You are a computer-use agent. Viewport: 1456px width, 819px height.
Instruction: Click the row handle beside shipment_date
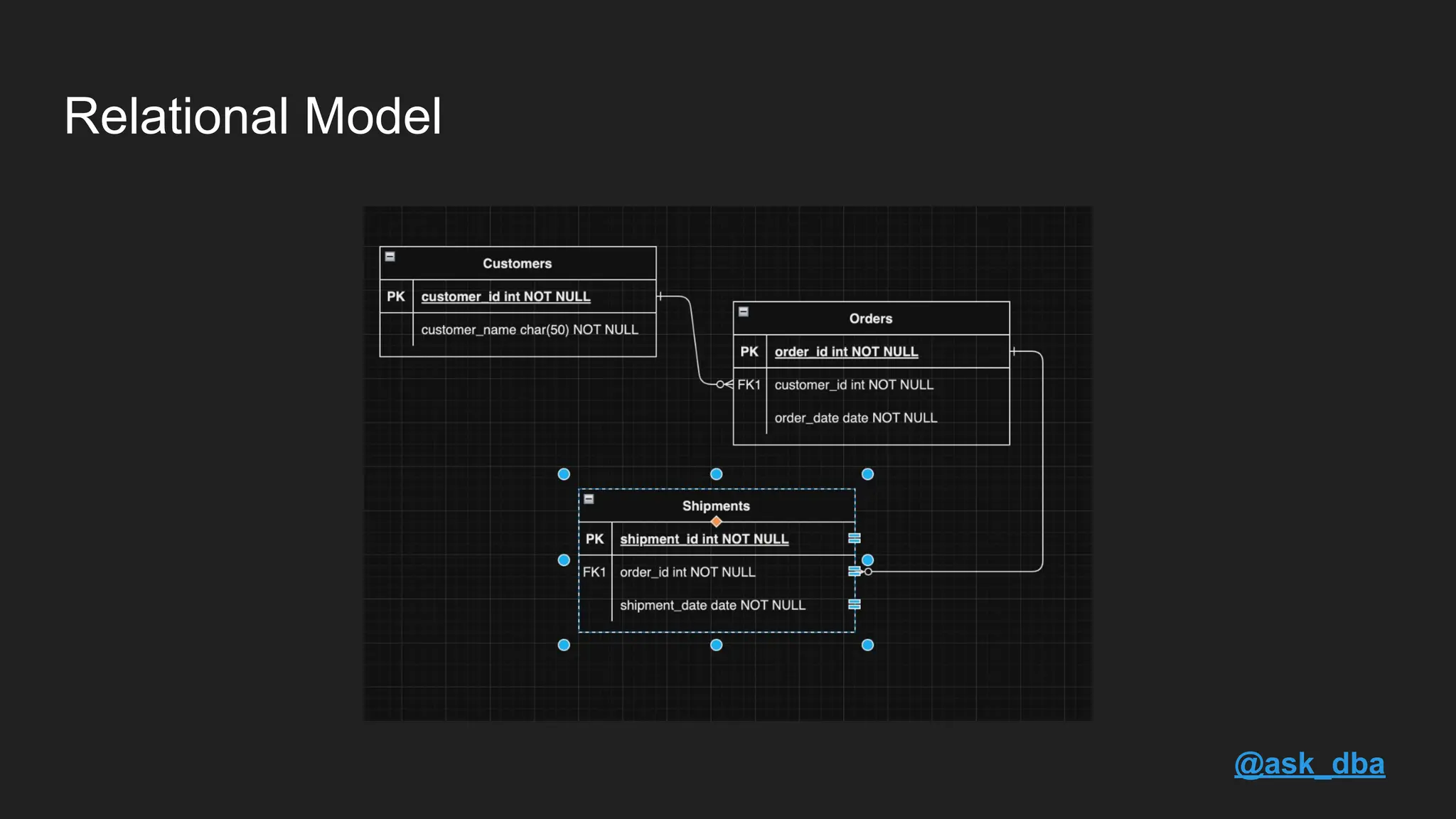tap(855, 604)
